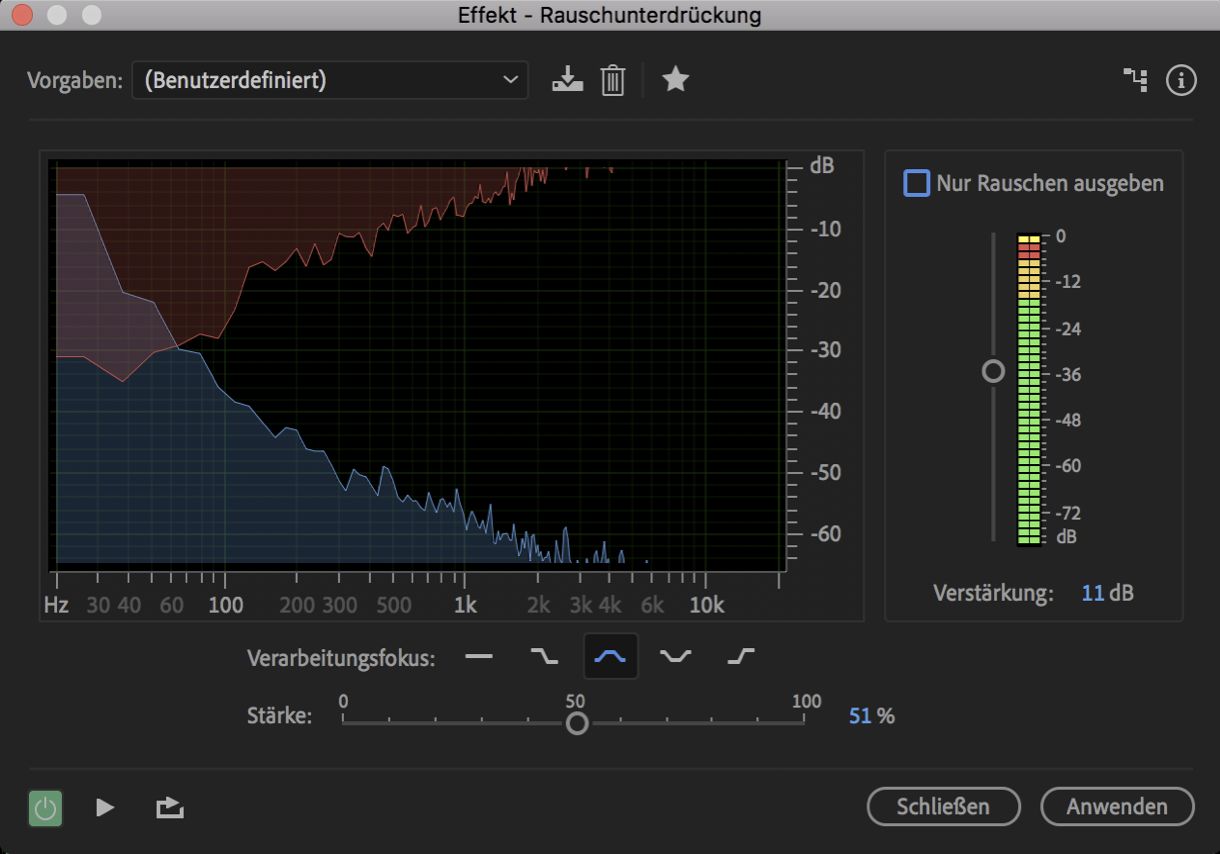Enable Nur Rauschen ausgeben checkbox
Image resolution: width=1220 pixels, height=854 pixels.
pyautogui.click(x=916, y=183)
